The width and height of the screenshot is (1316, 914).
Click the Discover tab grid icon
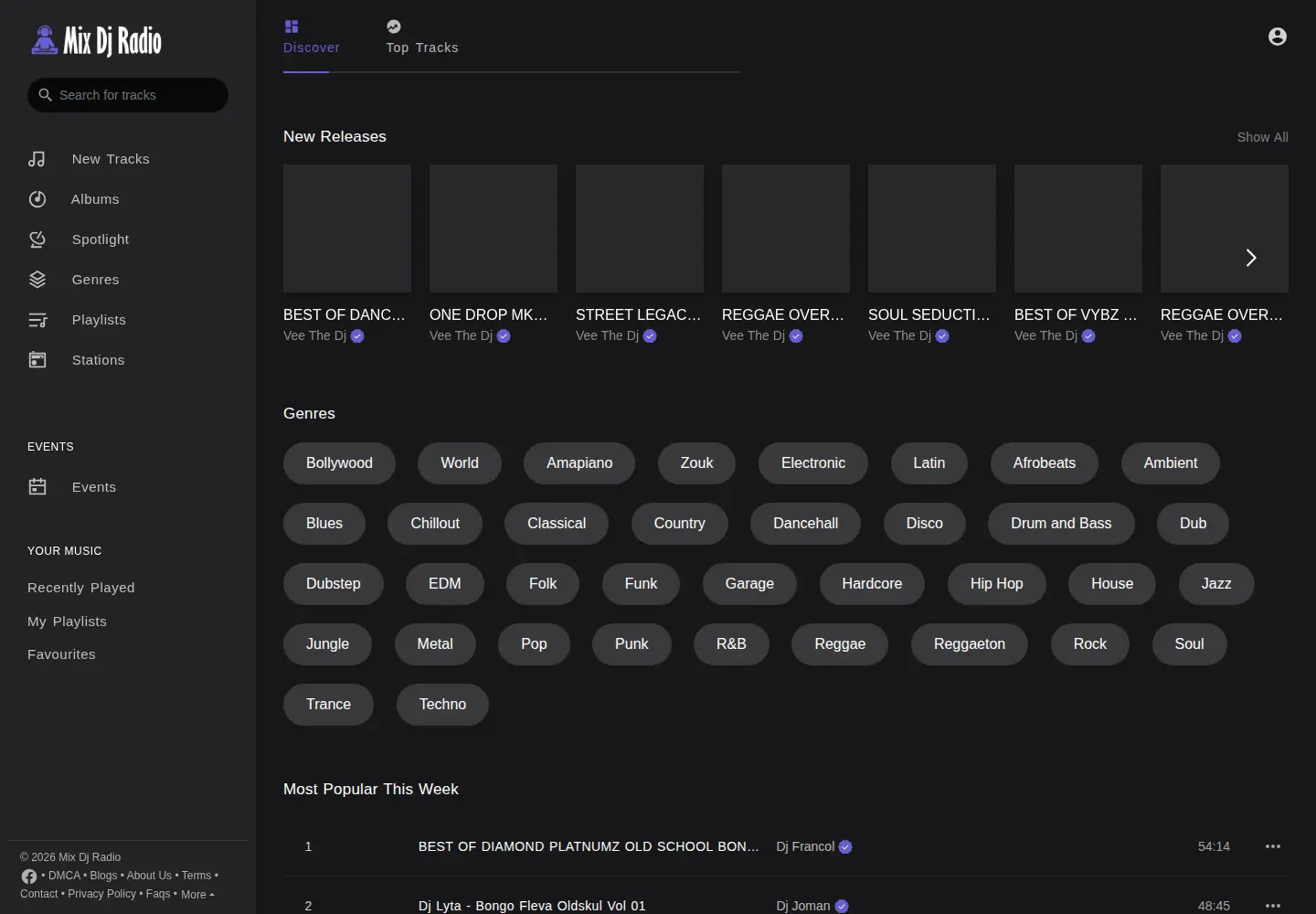click(x=292, y=27)
